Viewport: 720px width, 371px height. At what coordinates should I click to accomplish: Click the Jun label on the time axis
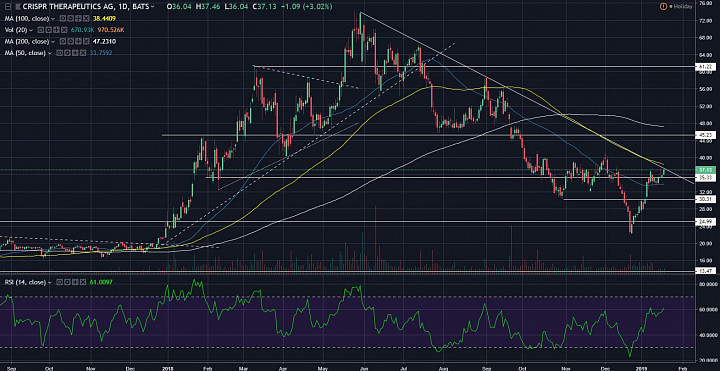[x=364, y=368]
